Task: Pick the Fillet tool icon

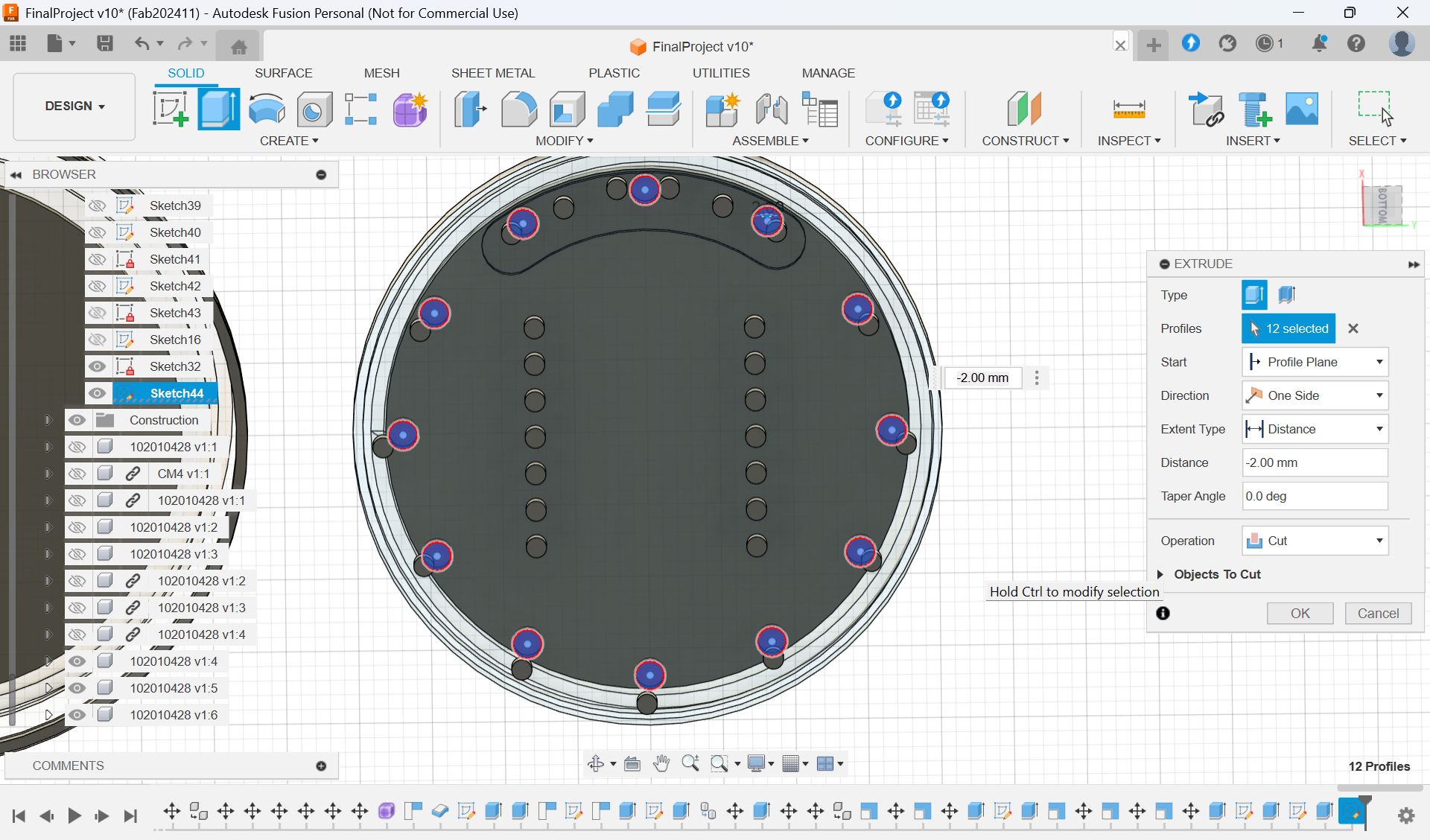Action: coord(519,109)
